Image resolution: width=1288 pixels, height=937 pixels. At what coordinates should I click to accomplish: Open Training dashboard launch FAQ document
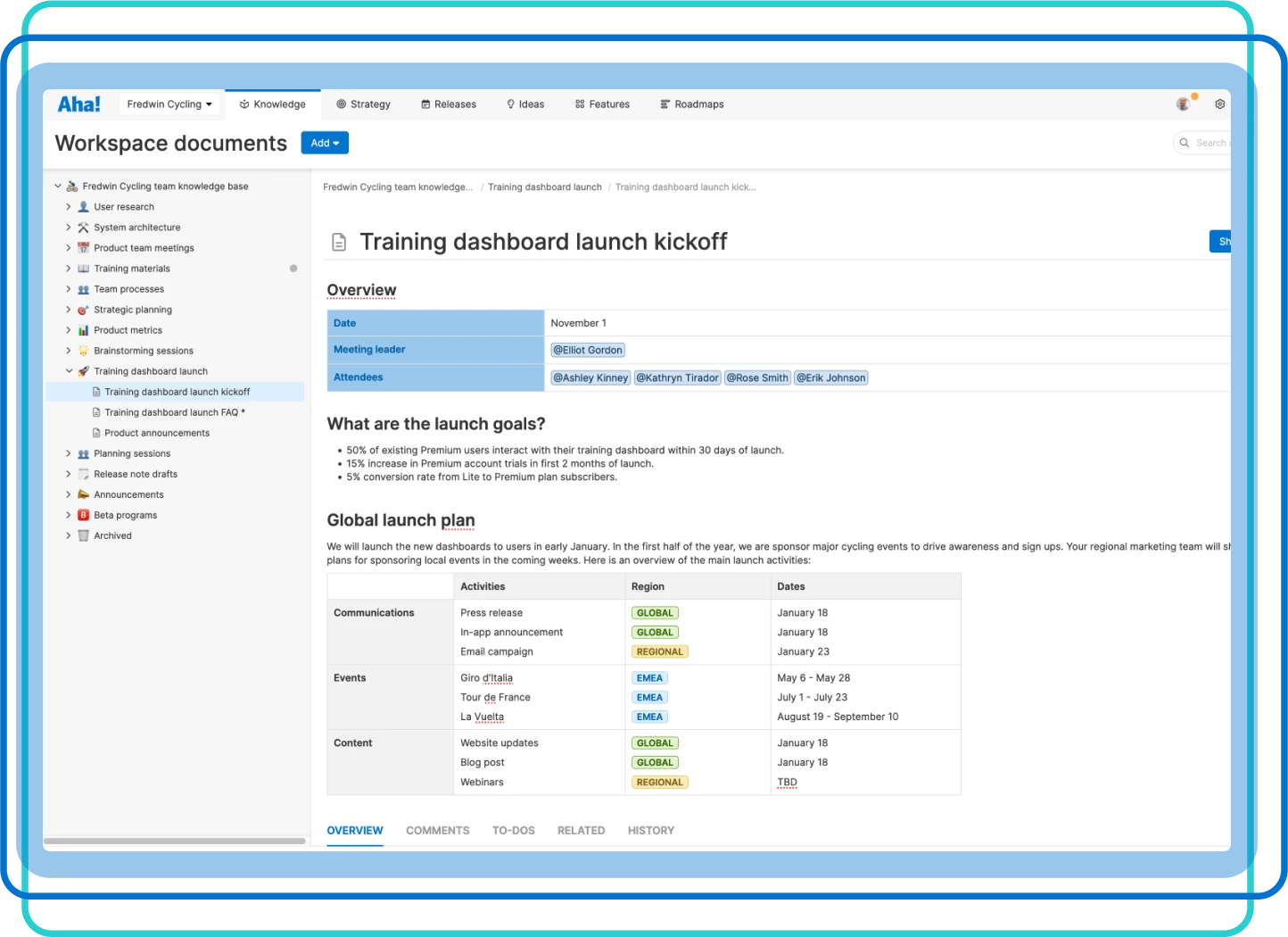pyautogui.click(x=171, y=412)
